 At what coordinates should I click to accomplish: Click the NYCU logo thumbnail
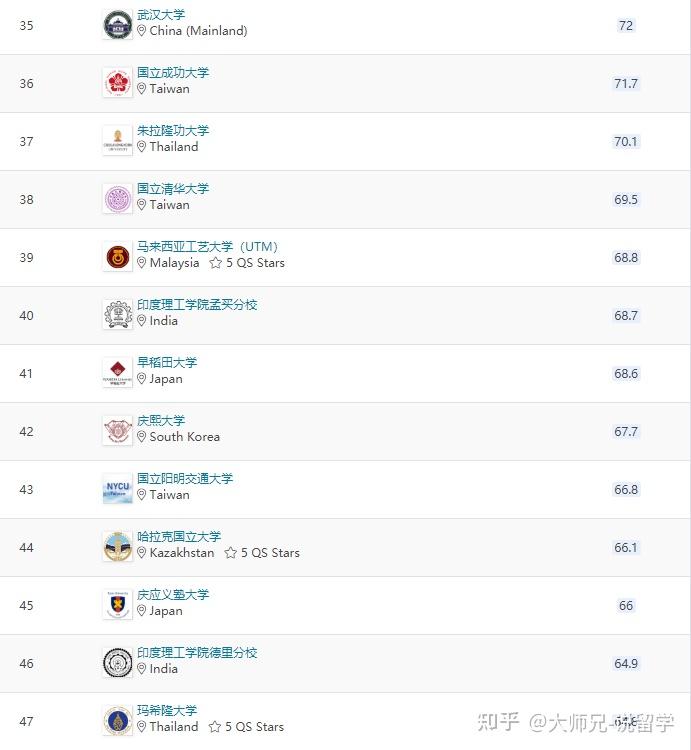point(117,489)
